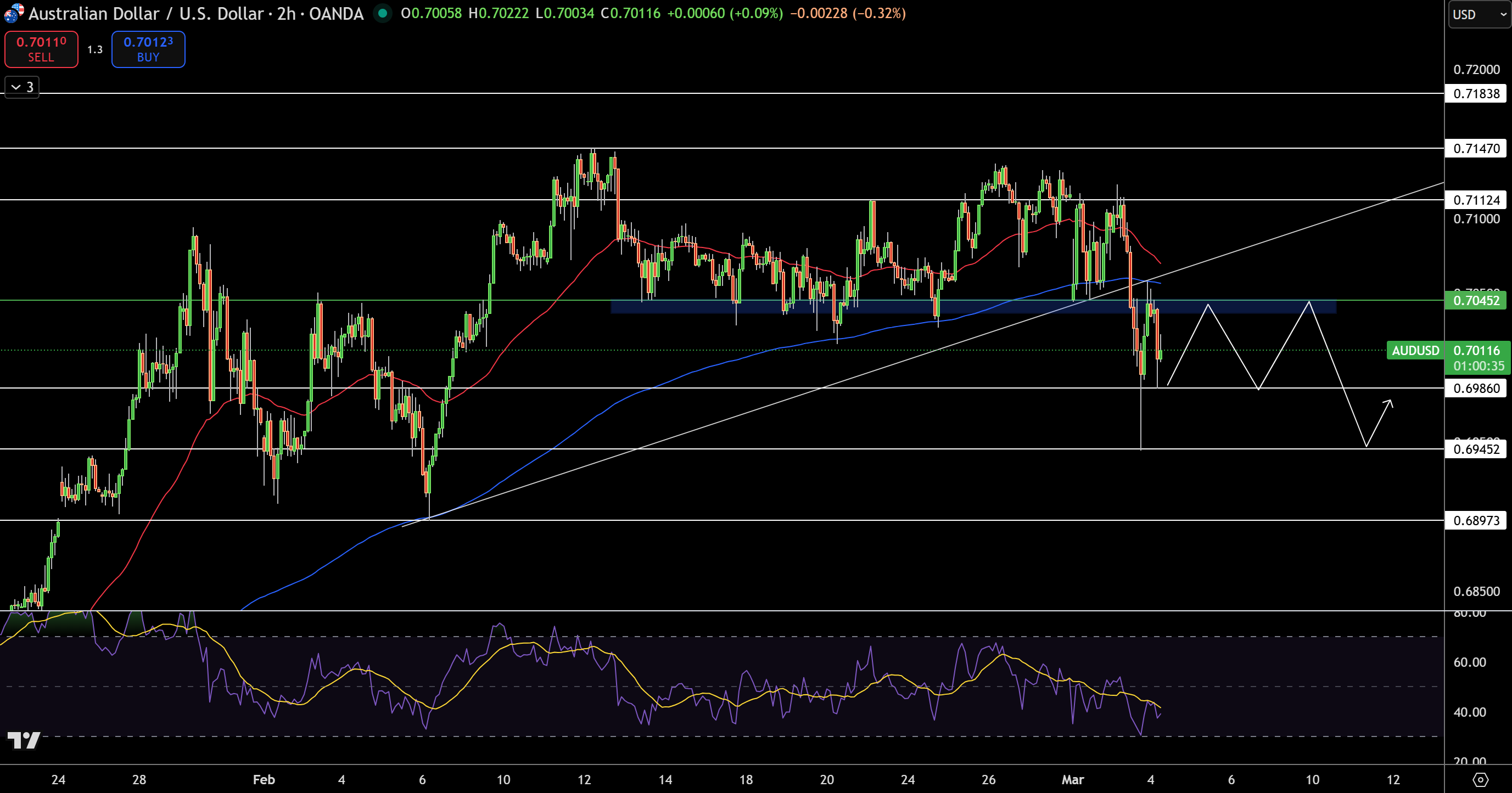Select the 0.71838 horizontal line price label
The width and height of the screenshot is (1512, 793).
(x=1476, y=94)
